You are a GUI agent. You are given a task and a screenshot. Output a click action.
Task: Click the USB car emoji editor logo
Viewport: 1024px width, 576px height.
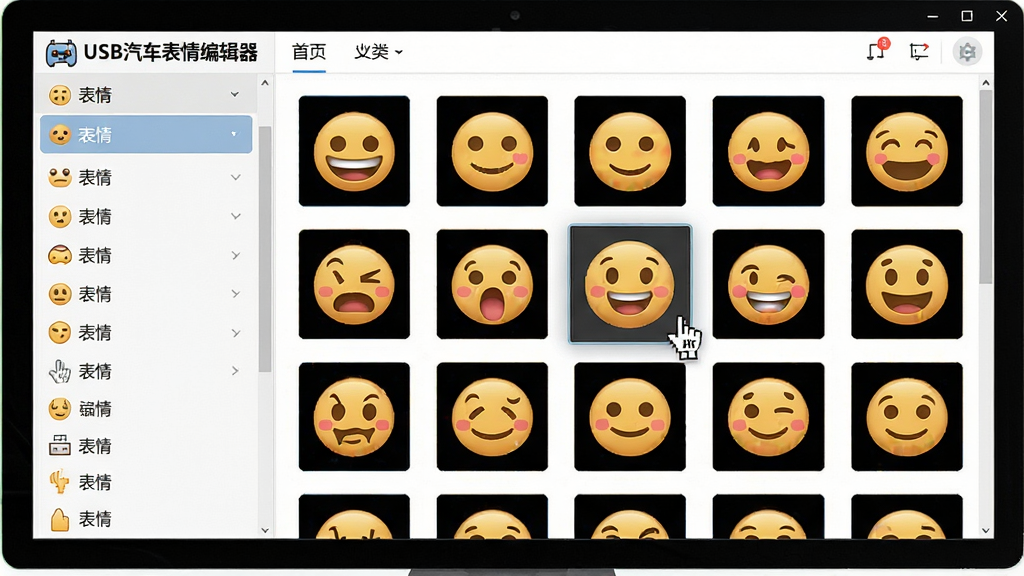[x=61, y=52]
